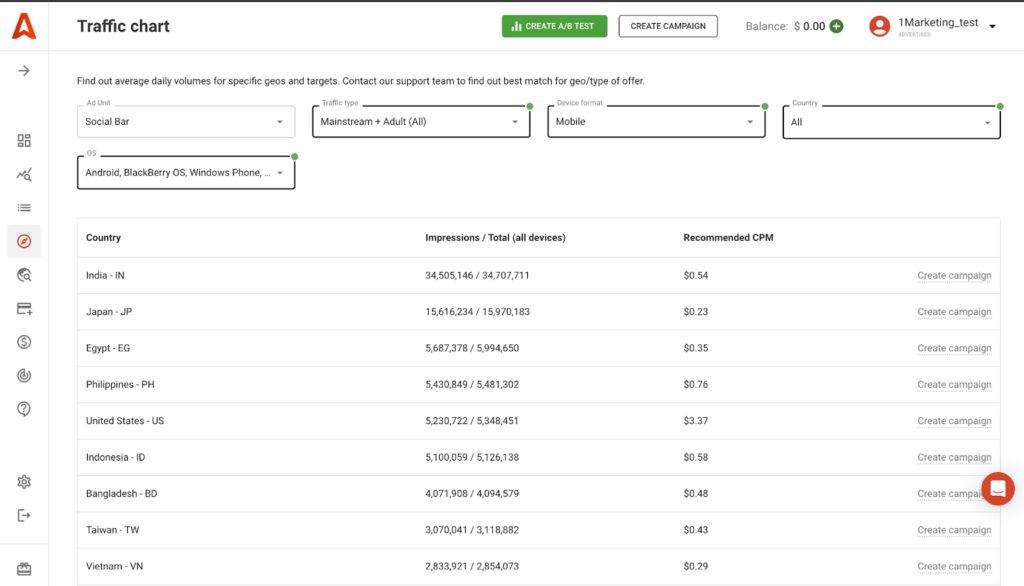This screenshot has width=1024, height=586.
Task: Open the help question mark icon
Action: (24, 409)
